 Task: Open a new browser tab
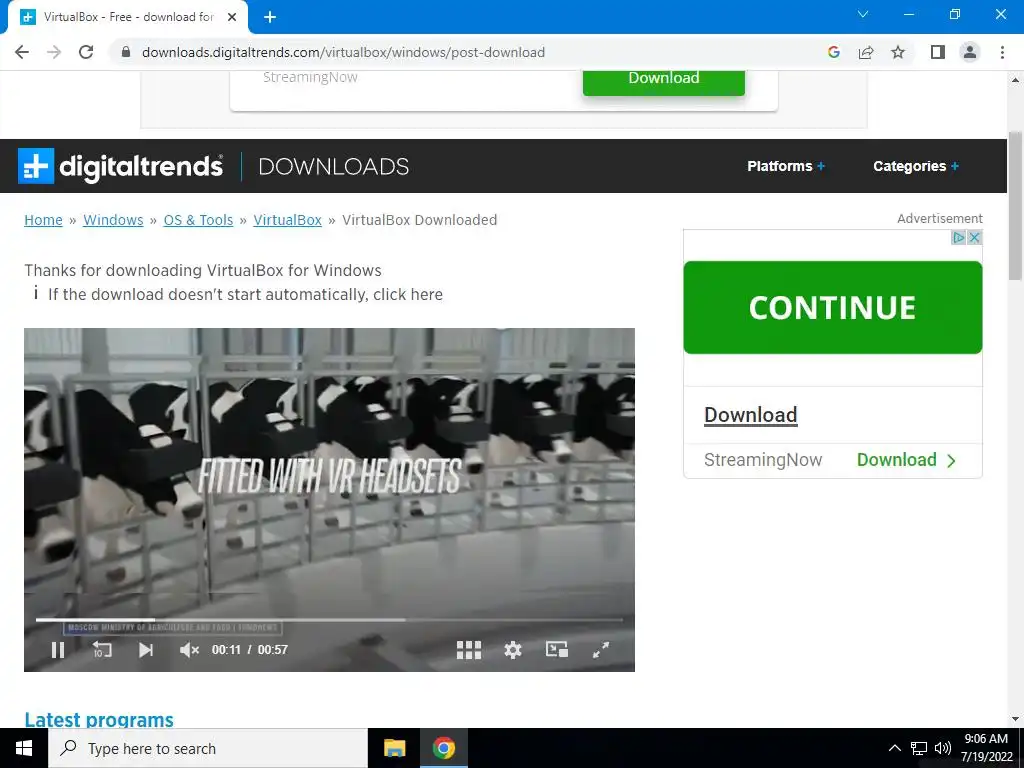tap(270, 17)
